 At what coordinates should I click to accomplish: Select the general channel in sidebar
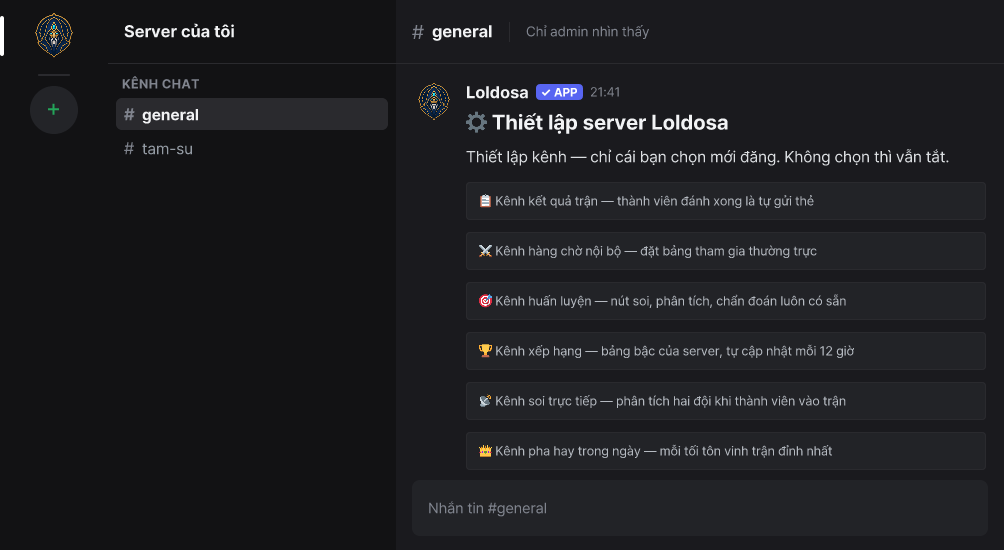[x=252, y=115]
